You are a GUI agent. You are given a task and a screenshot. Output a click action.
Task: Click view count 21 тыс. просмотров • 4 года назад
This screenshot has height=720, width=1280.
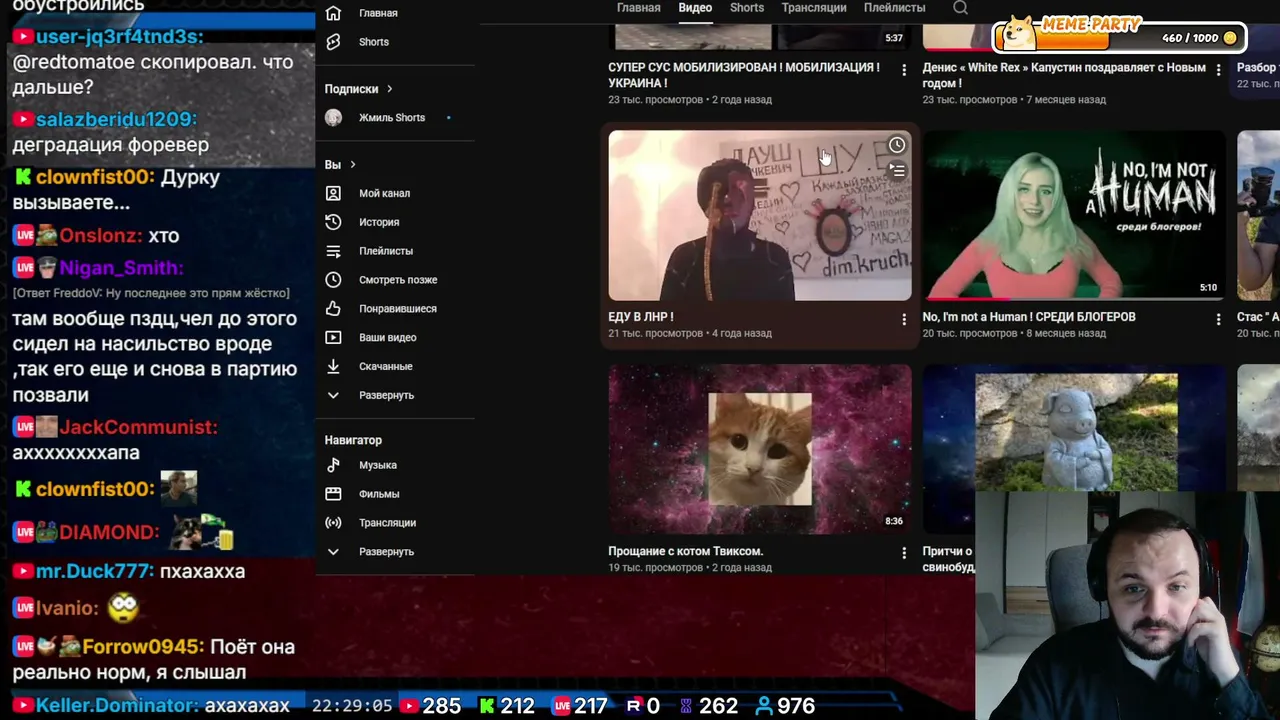click(690, 334)
